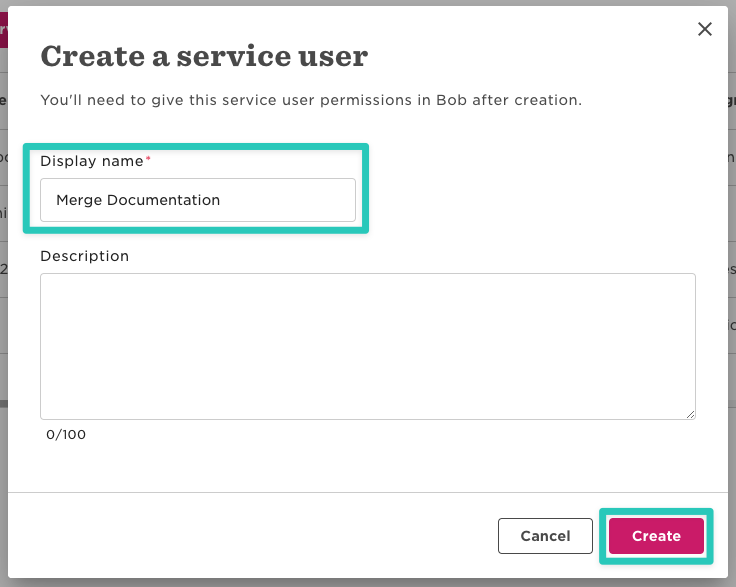Click the "Create a service user" heading

pyautogui.click(x=204, y=56)
